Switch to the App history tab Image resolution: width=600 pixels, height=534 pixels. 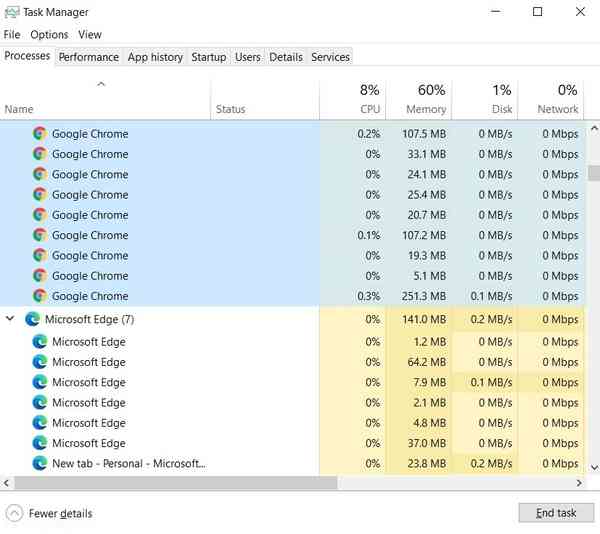tap(155, 57)
